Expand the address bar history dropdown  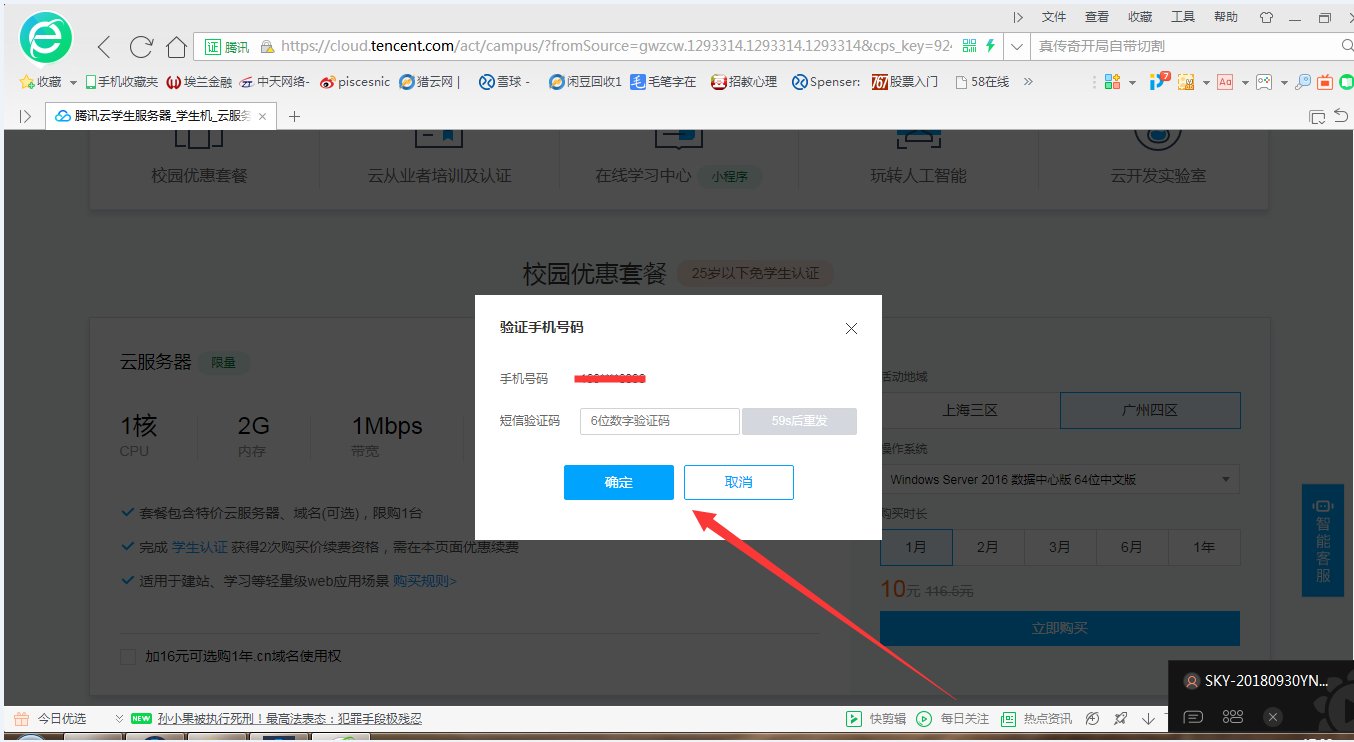click(1017, 46)
